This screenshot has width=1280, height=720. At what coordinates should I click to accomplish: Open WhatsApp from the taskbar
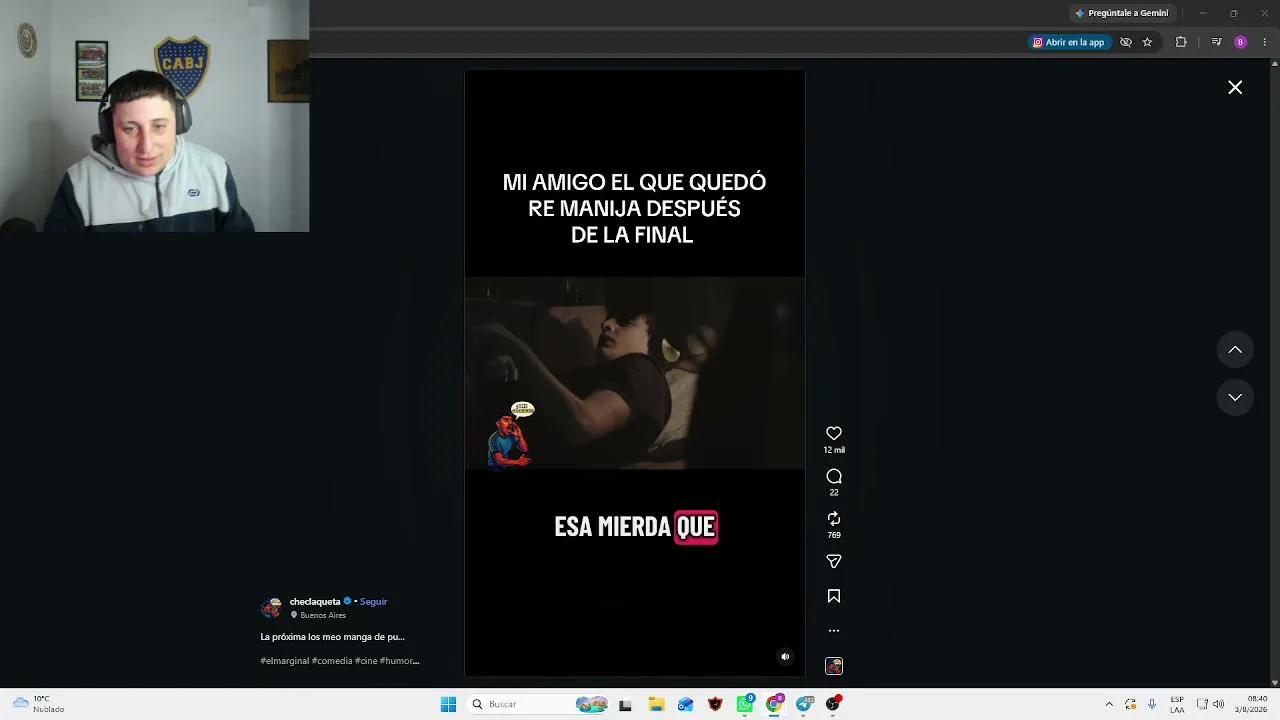tap(745, 704)
